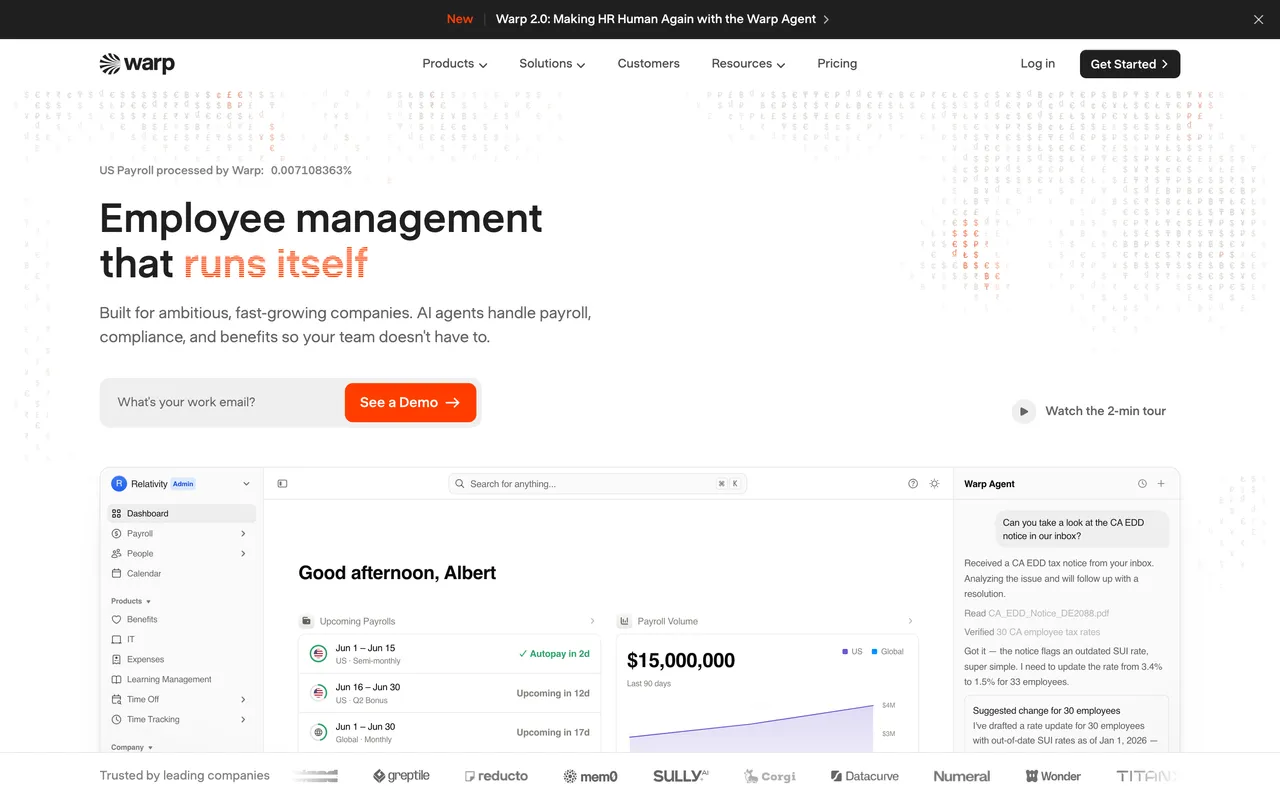
Task: Click the Payroll dollar icon in sidebar
Action: [x=117, y=534]
